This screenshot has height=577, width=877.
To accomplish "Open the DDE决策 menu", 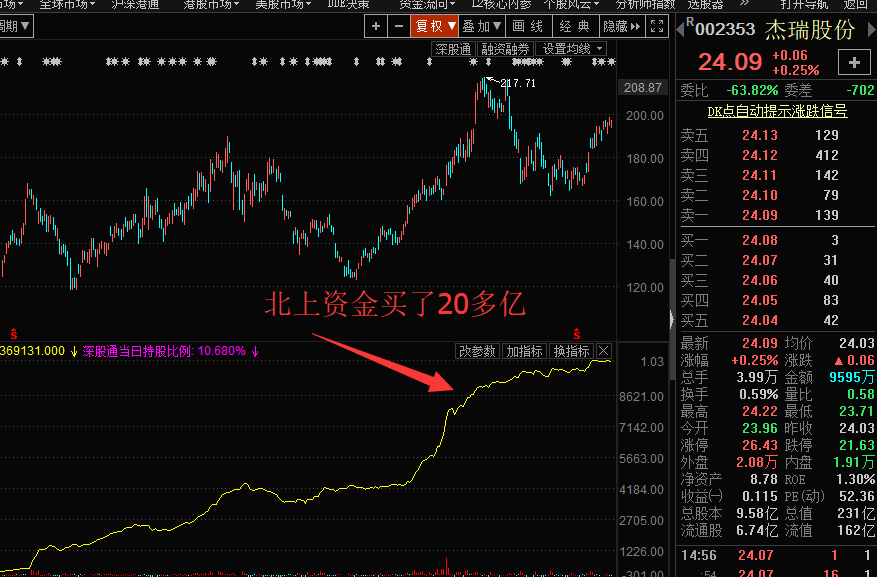I will [x=348, y=4].
